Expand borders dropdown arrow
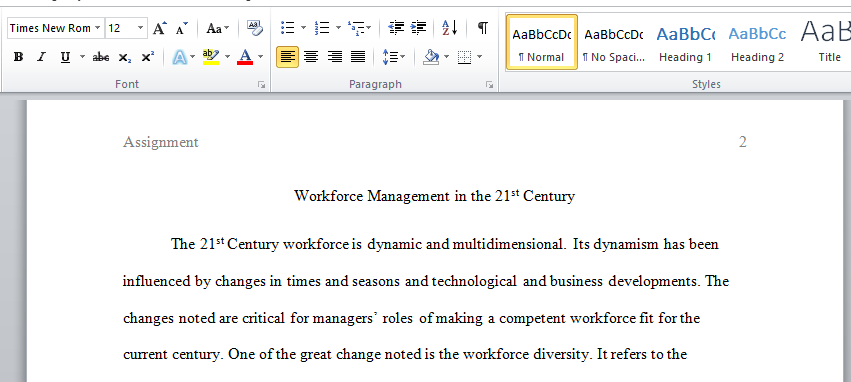The image size is (851, 382). coord(479,57)
